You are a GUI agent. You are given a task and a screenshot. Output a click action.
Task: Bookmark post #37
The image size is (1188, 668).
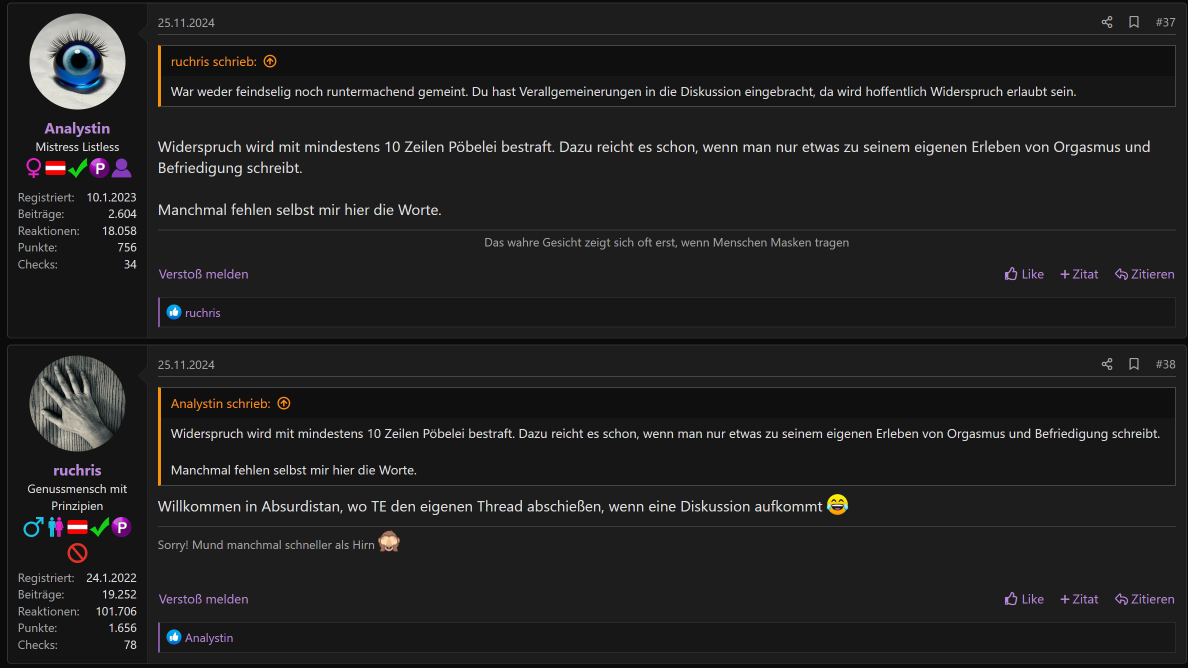1133,23
